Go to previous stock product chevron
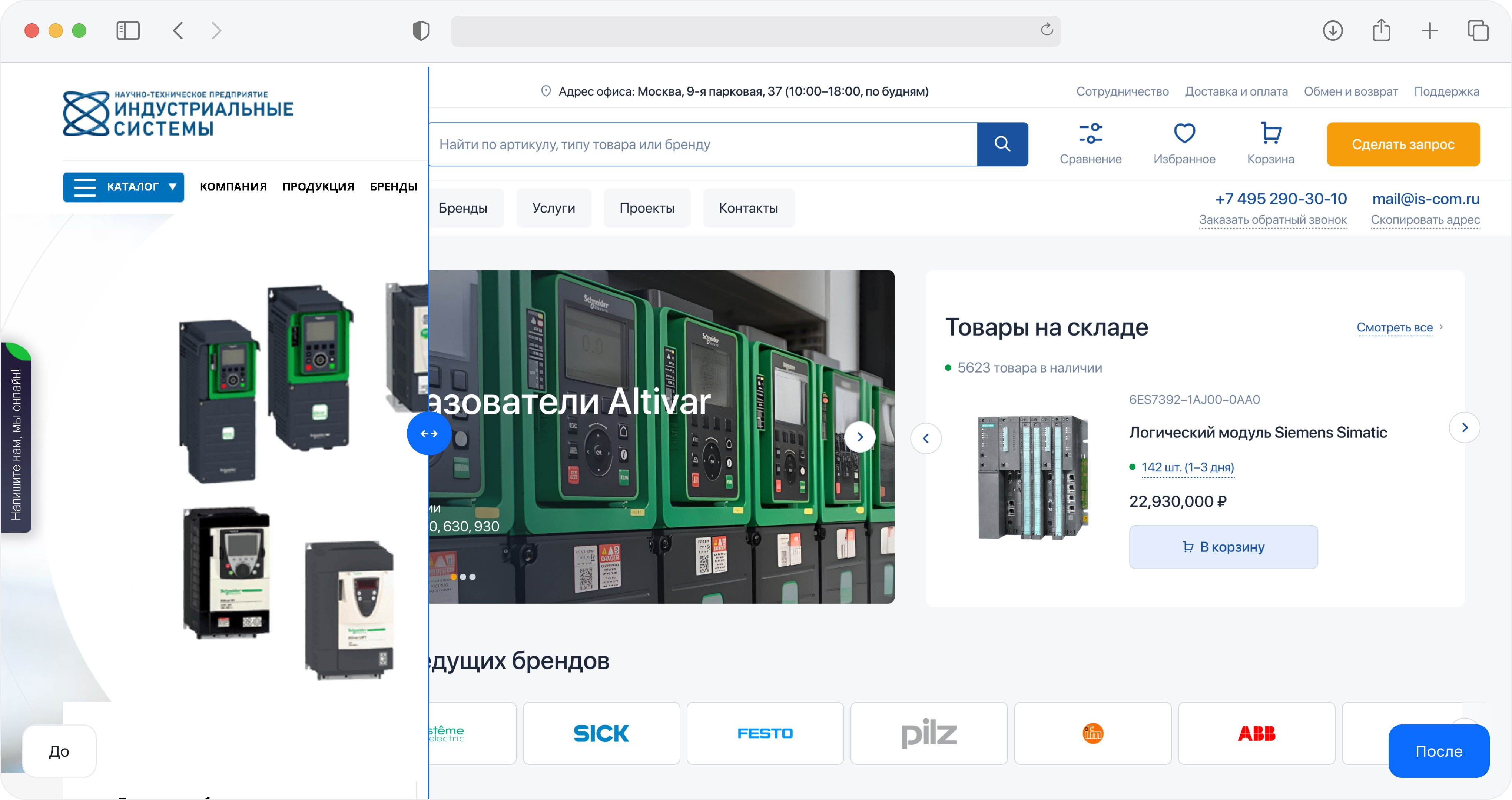1512x800 pixels. tap(926, 439)
